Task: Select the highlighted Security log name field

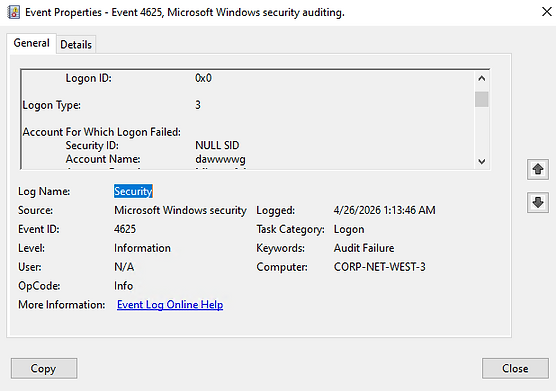Action: [133, 191]
